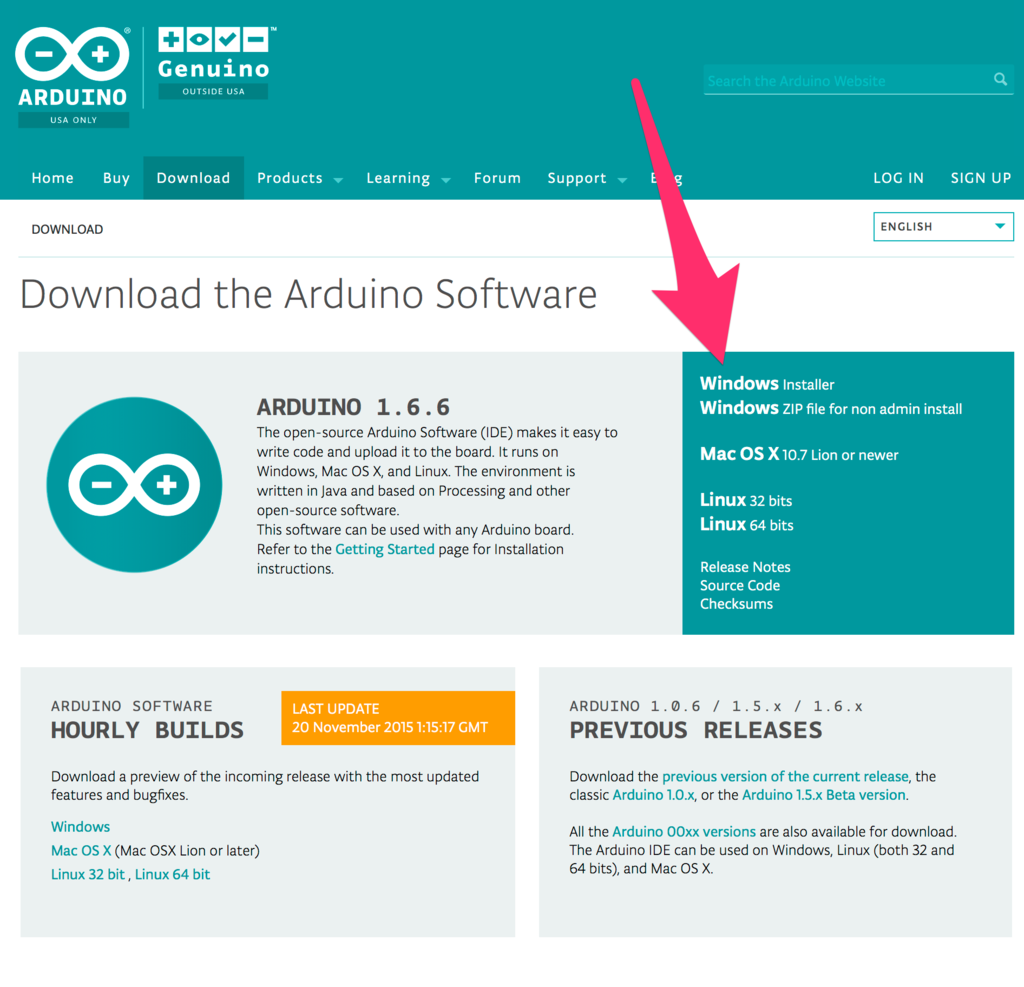
Task: Click the search magnifier icon
Action: click(x=1000, y=80)
